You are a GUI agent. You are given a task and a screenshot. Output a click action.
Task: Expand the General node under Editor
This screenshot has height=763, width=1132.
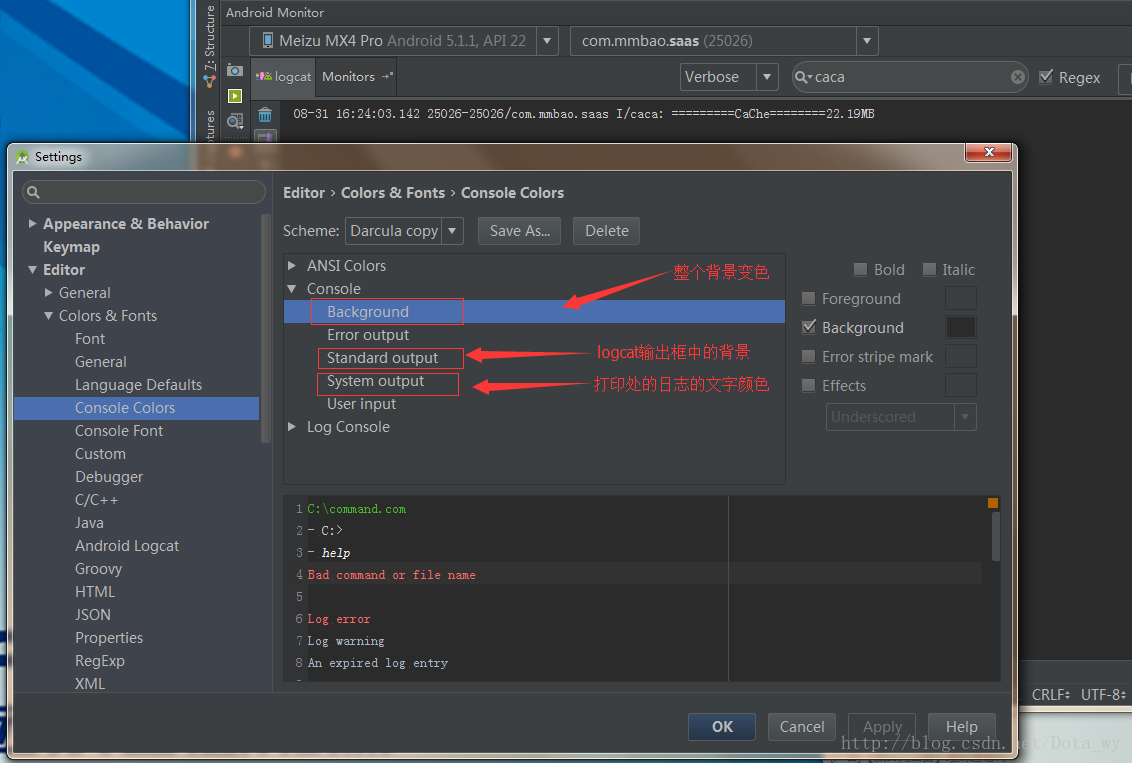click(x=48, y=292)
